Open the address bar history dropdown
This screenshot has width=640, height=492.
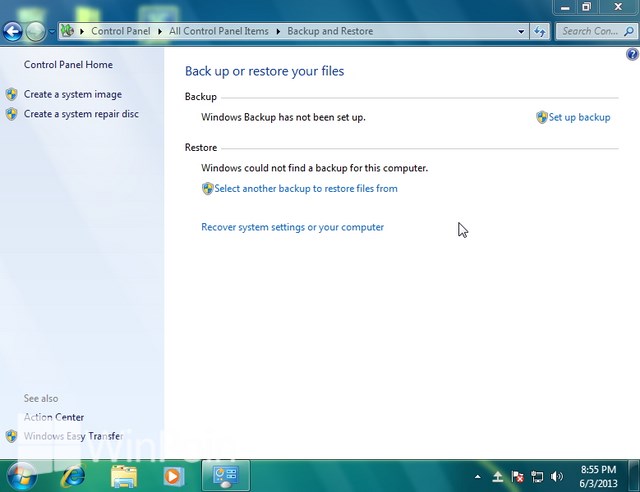coord(521,31)
